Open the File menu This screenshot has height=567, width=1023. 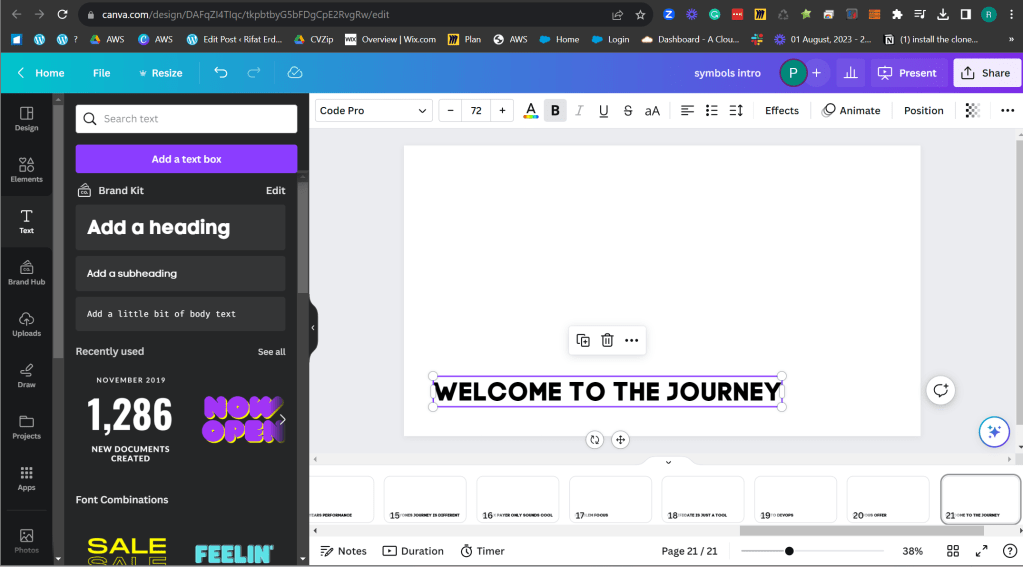(x=101, y=73)
